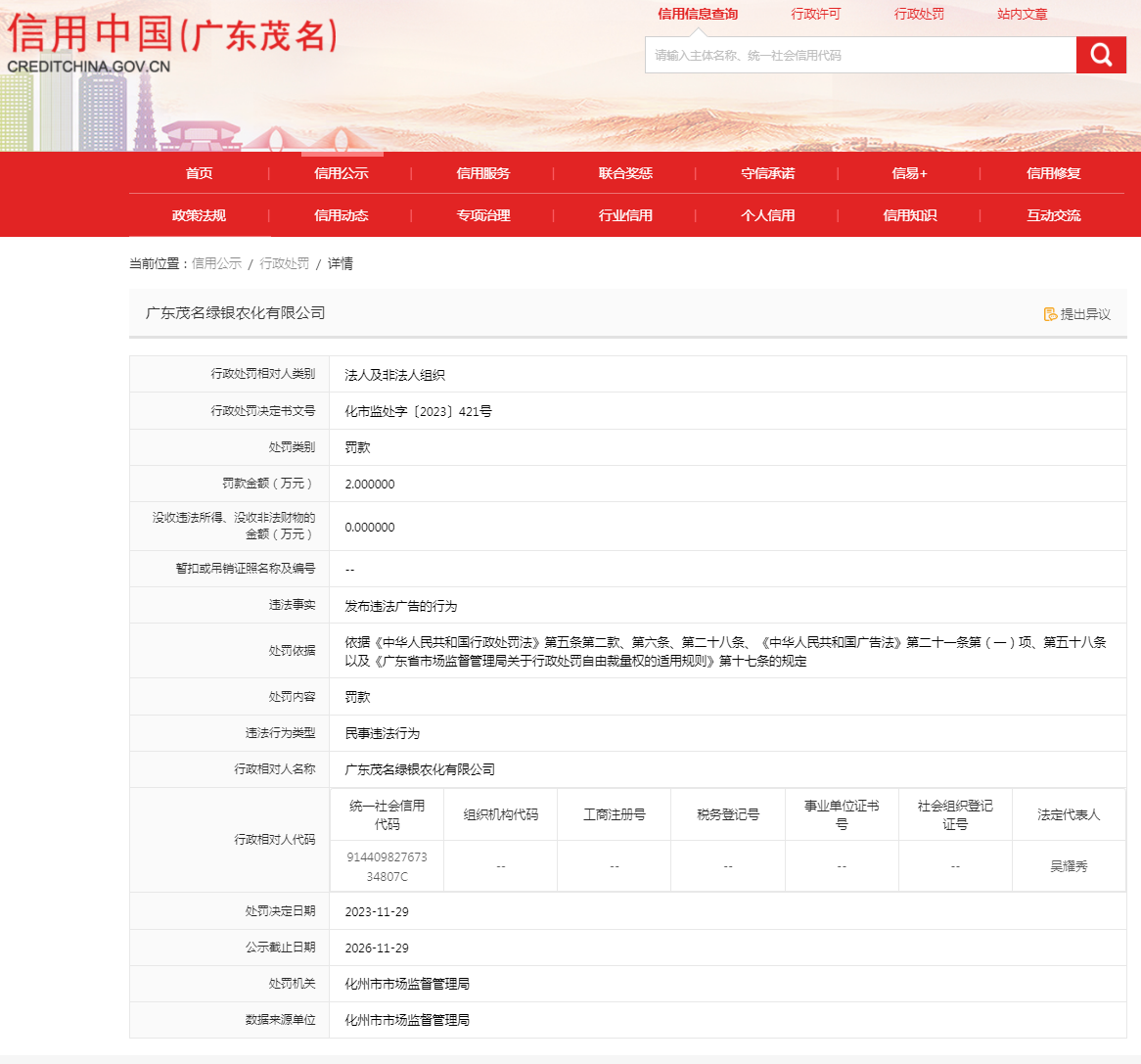Click the 民事违法行为 value cell

click(x=382, y=733)
